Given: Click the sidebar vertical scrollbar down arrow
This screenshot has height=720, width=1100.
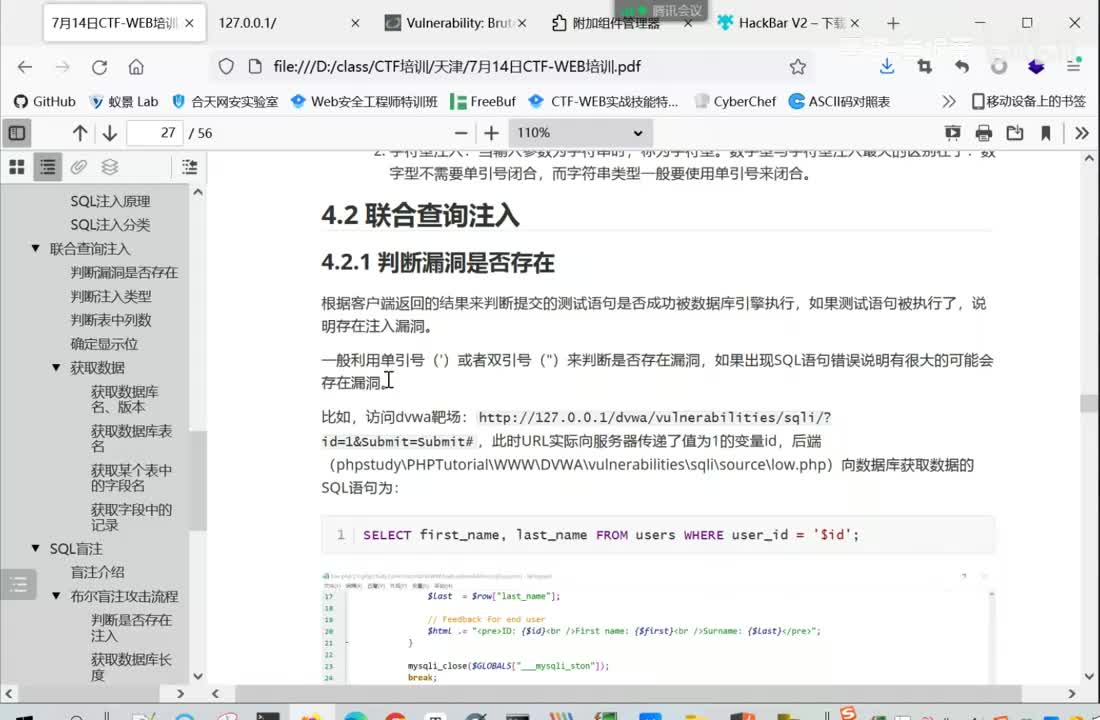Looking at the screenshot, I should [x=198, y=676].
